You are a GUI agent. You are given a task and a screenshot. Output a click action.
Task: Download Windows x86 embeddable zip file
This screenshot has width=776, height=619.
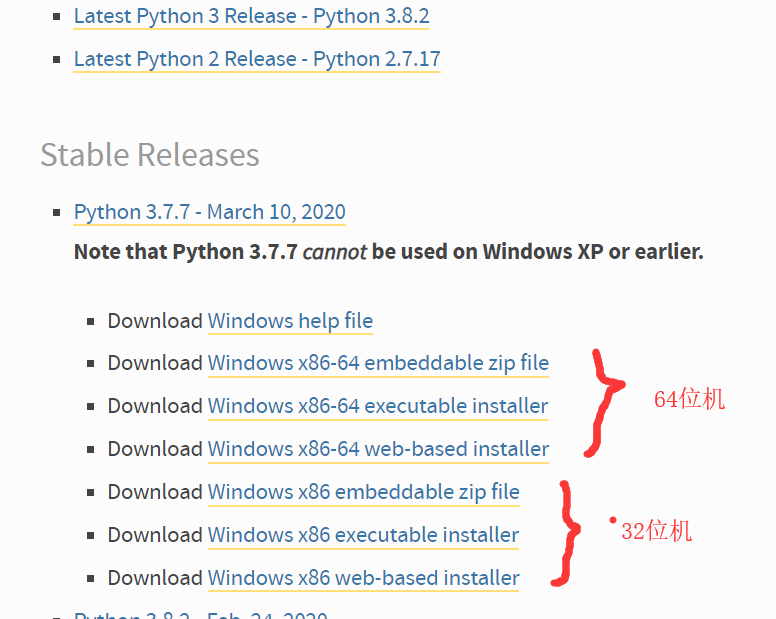pos(364,492)
